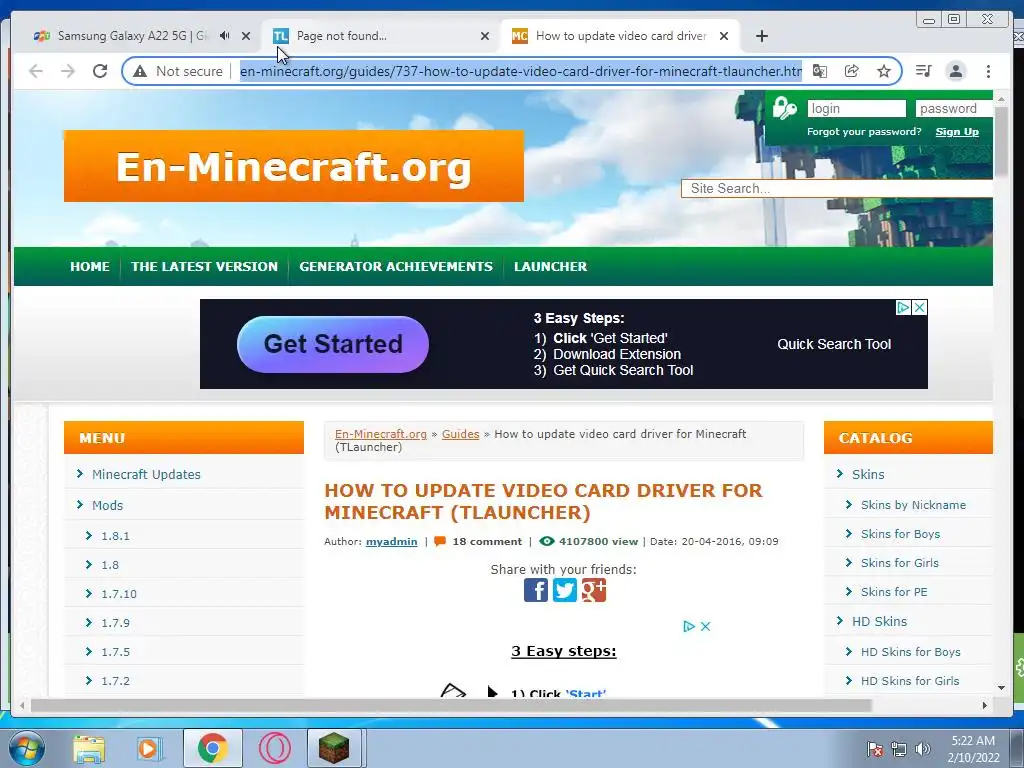Image resolution: width=1024 pixels, height=768 pixels.
Task: Open the 1.8.1 mods entry
Action: [x=116, y=536]
